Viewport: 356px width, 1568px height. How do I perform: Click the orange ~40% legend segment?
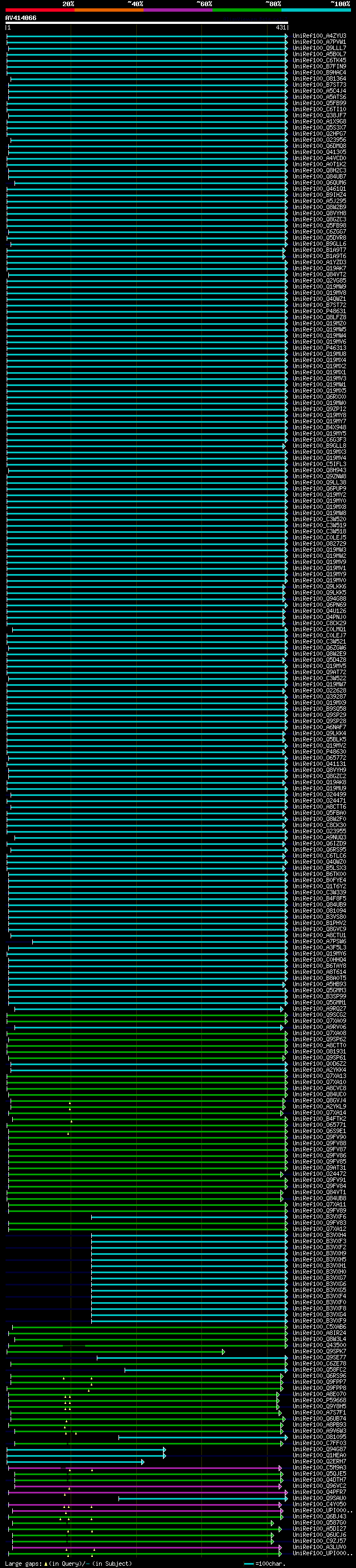109,10
